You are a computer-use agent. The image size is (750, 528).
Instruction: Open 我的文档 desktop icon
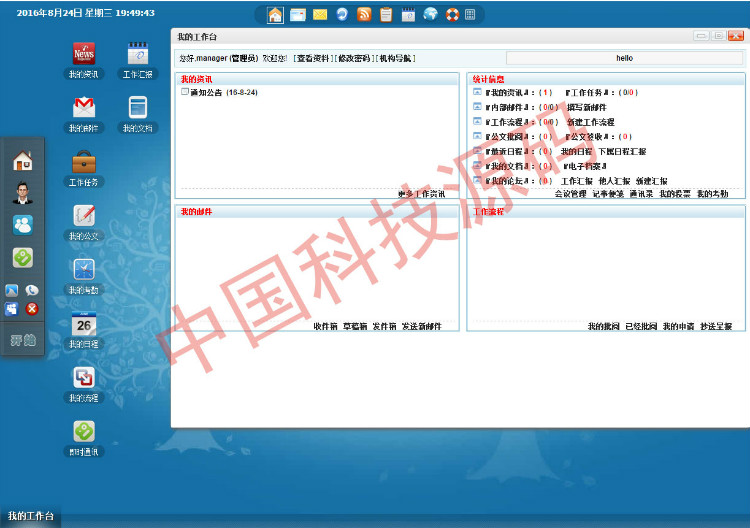pos(138,114)
